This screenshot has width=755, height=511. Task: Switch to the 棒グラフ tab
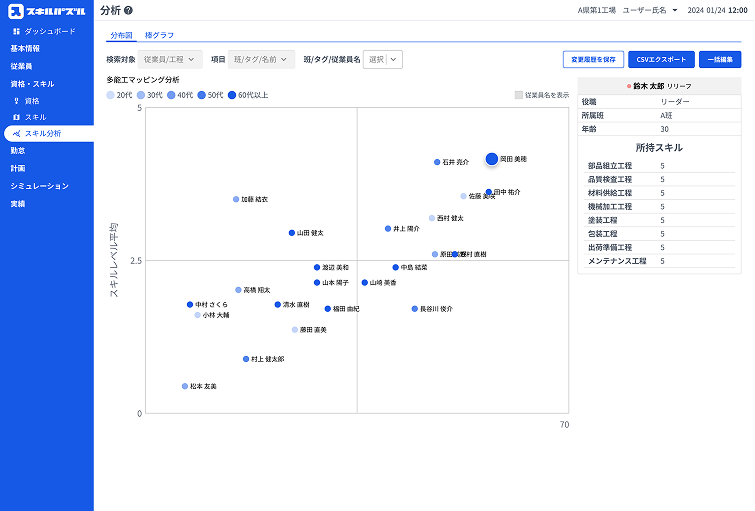click(159, 35)
